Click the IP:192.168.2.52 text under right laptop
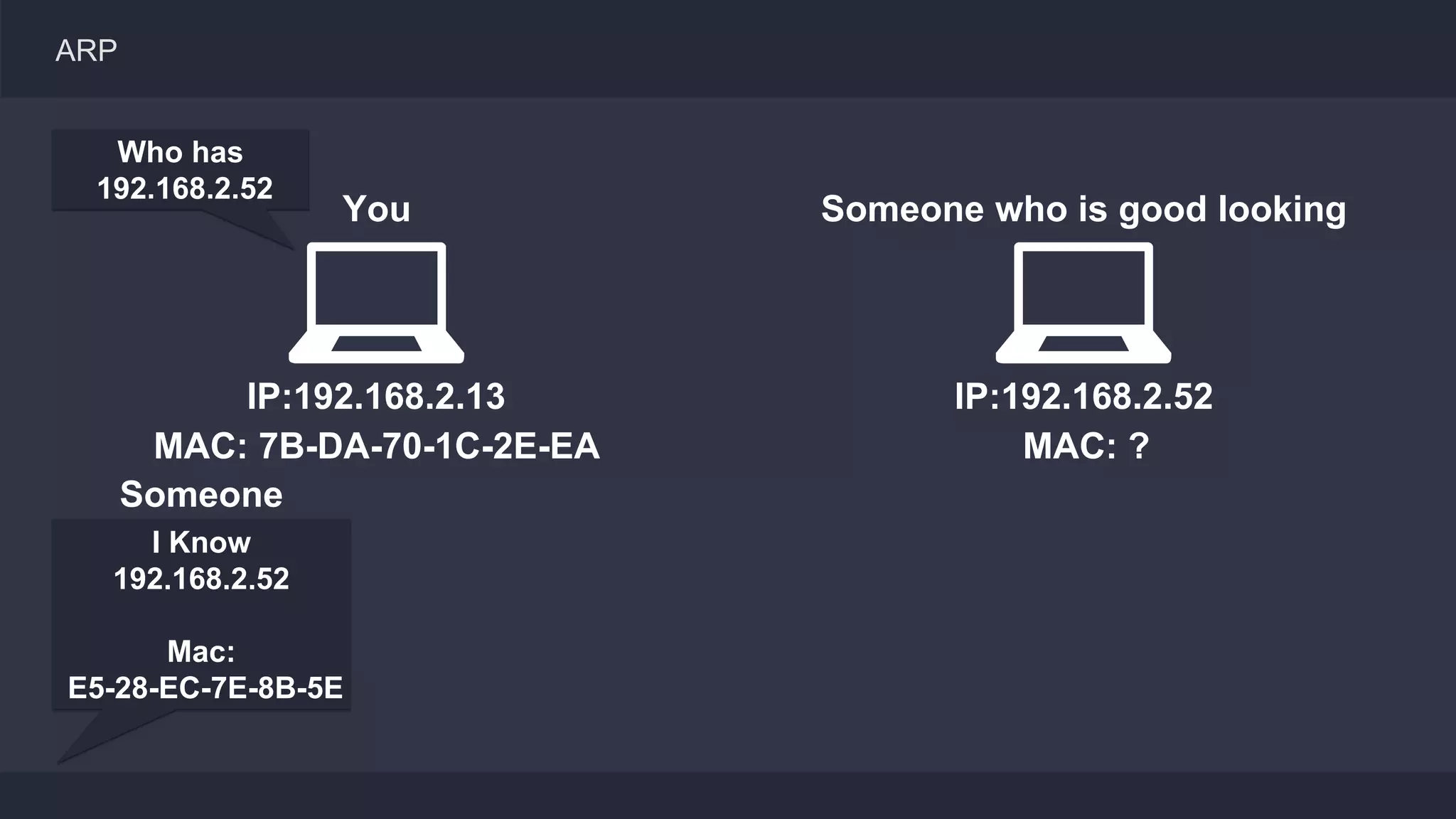This screenshot has height=819, width=1456. click(x=1083, y=396)
